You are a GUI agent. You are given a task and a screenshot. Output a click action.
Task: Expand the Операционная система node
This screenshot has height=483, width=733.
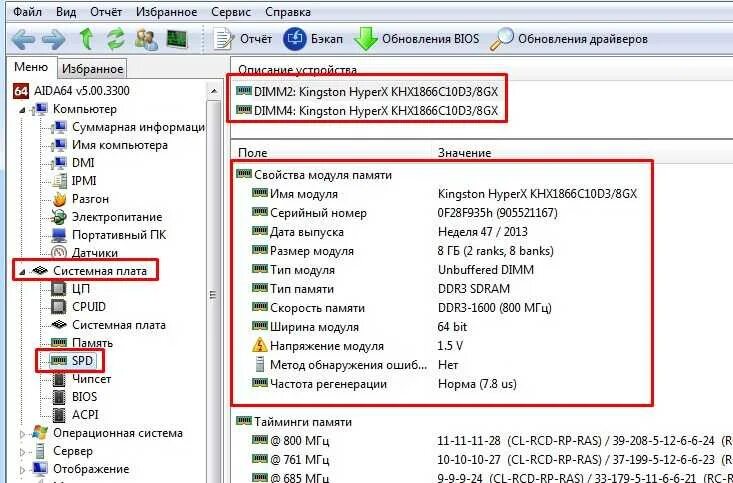[x=22, y=434]
